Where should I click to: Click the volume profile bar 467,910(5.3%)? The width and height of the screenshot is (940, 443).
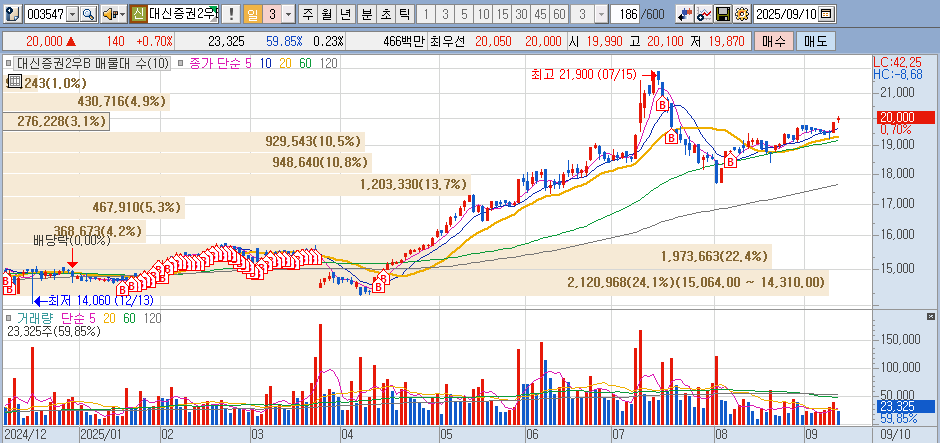[93, 208]
